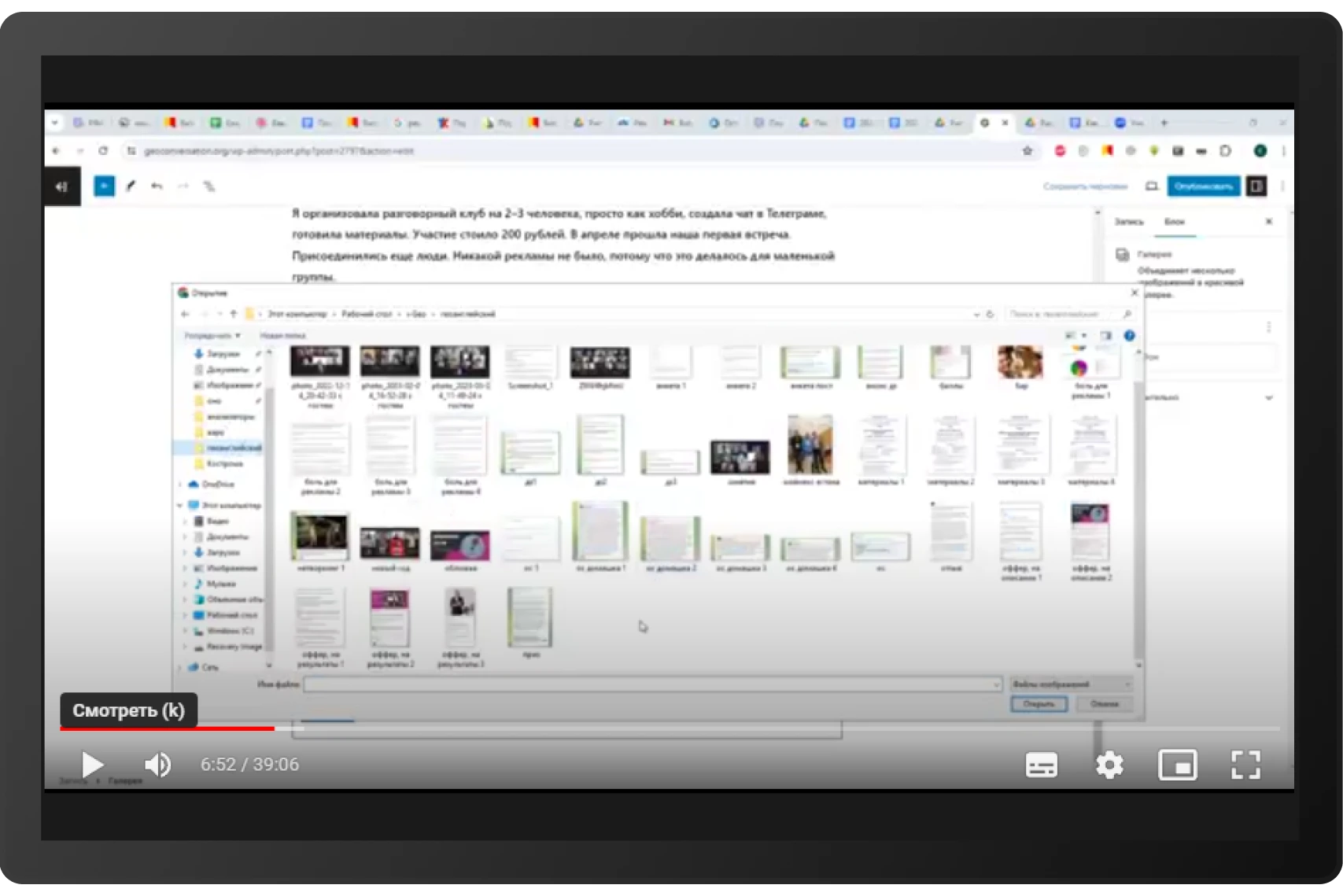1343x896 pixels.
Task: Switch to miniplayer mode
Action: pos(1177,765)
